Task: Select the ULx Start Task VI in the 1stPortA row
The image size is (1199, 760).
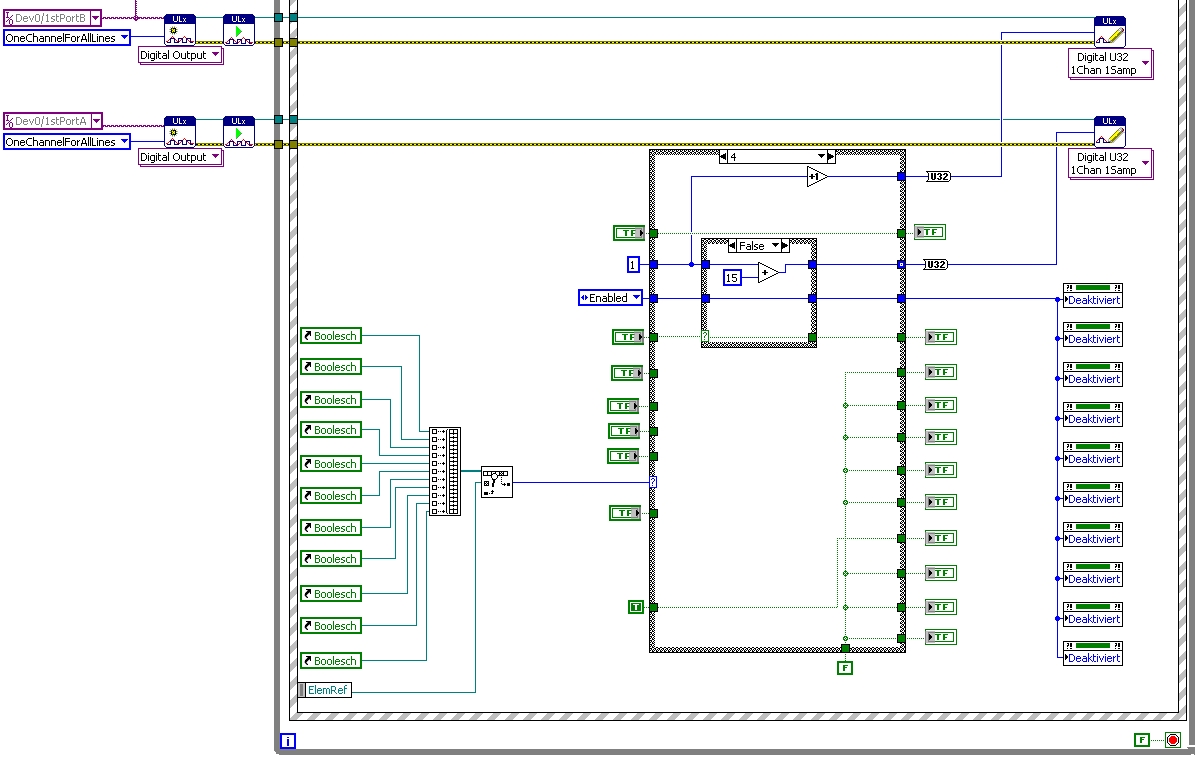Action: (239, 132)
